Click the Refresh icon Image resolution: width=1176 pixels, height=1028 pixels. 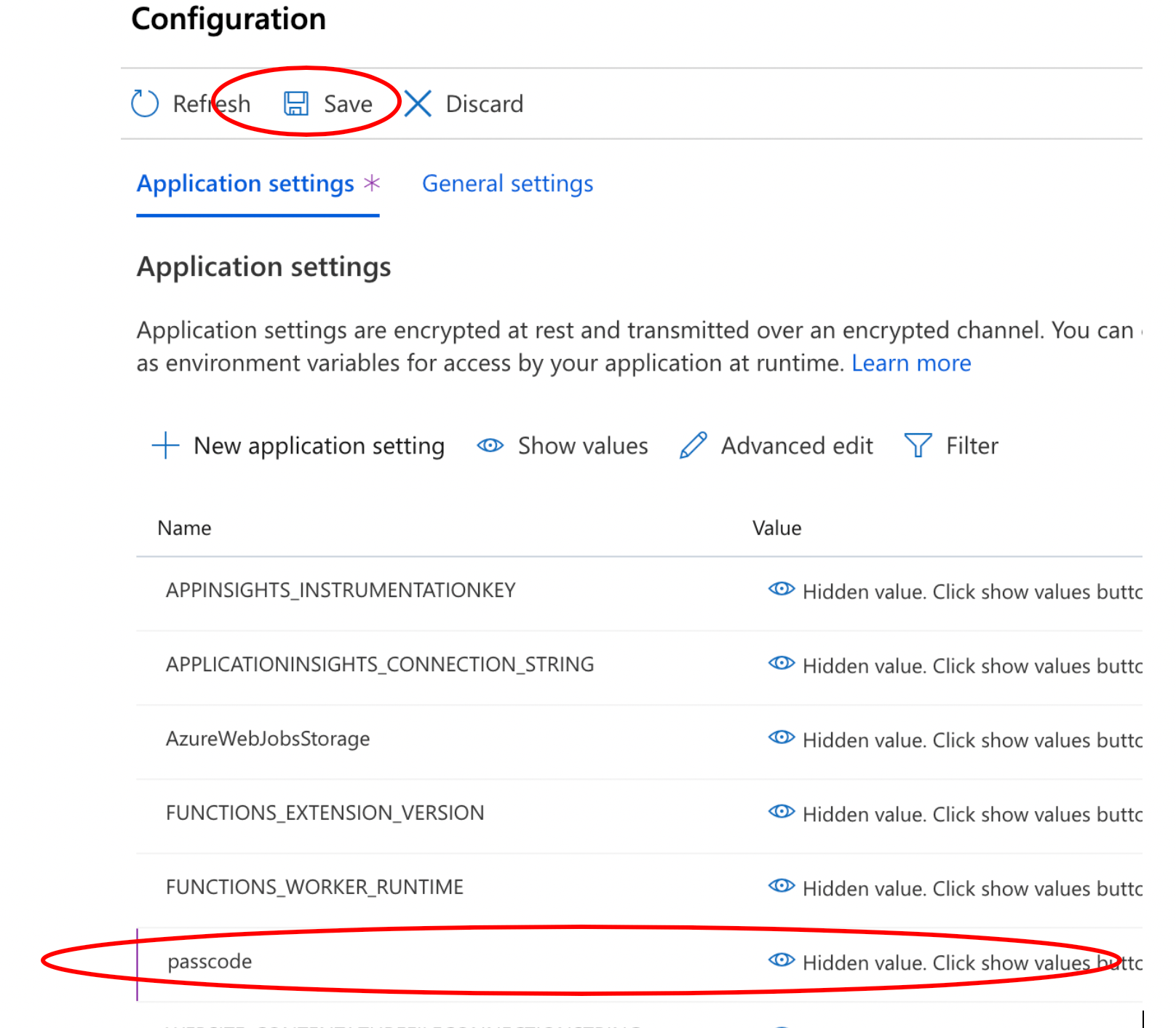143,103
